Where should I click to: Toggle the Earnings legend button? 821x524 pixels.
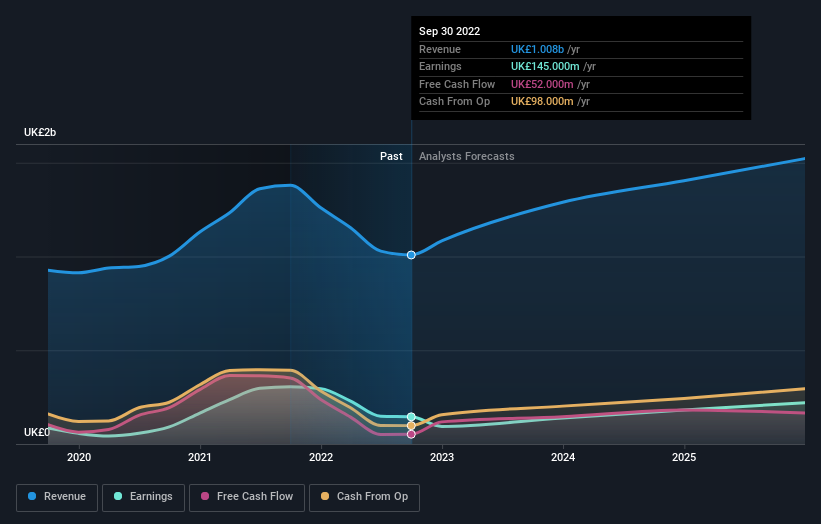(x=143, y=497)
